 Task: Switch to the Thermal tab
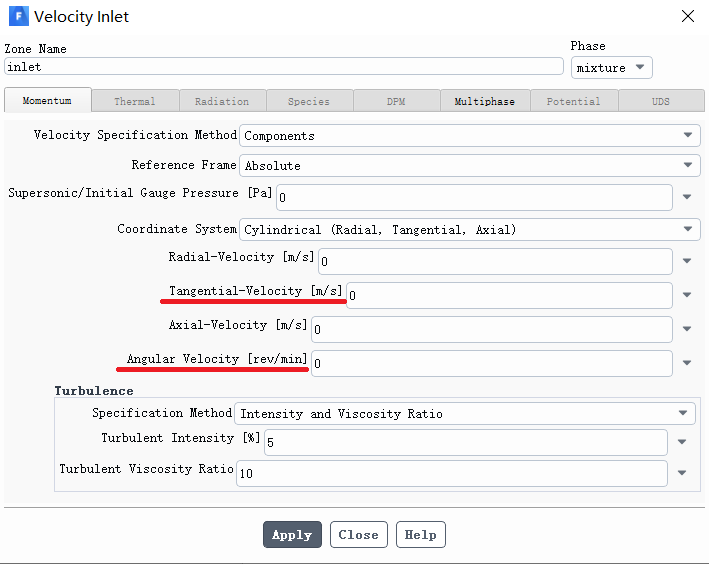coord(134,101)
